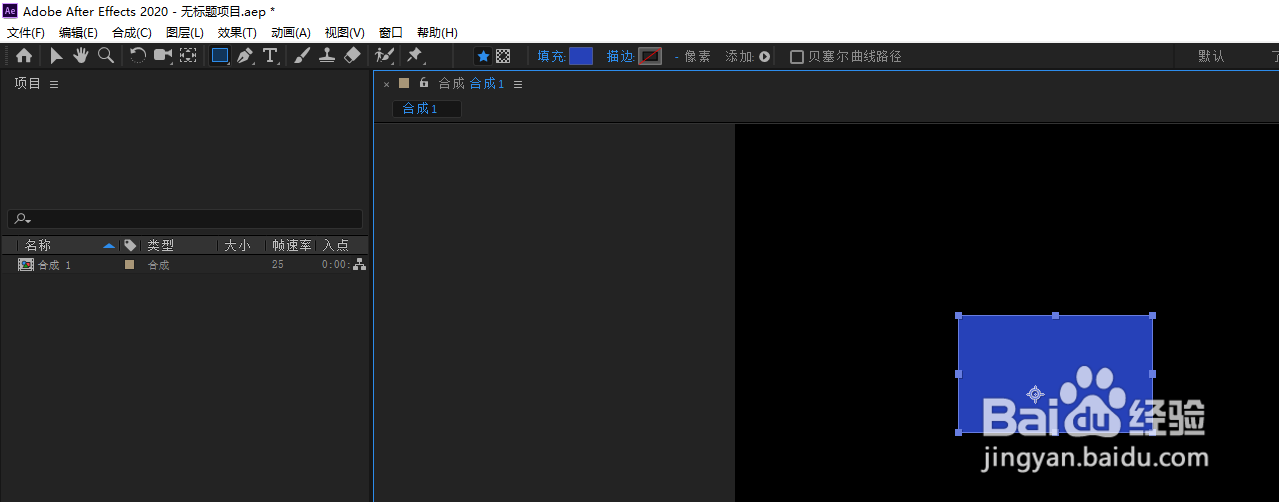The image size is (1279, 502).
Task: Sort project items by 名称 column
Action: click(x=38, y=245)
